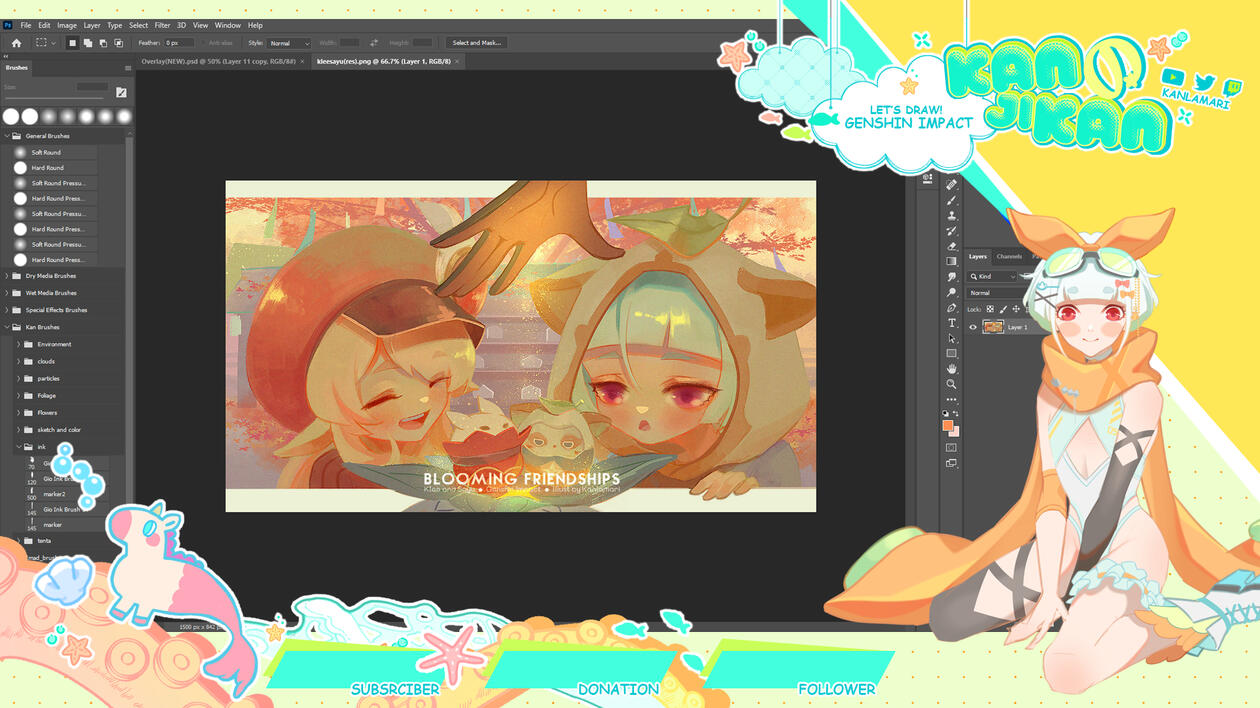Click the Rectangle shape tool

click(x=952, y=353)
